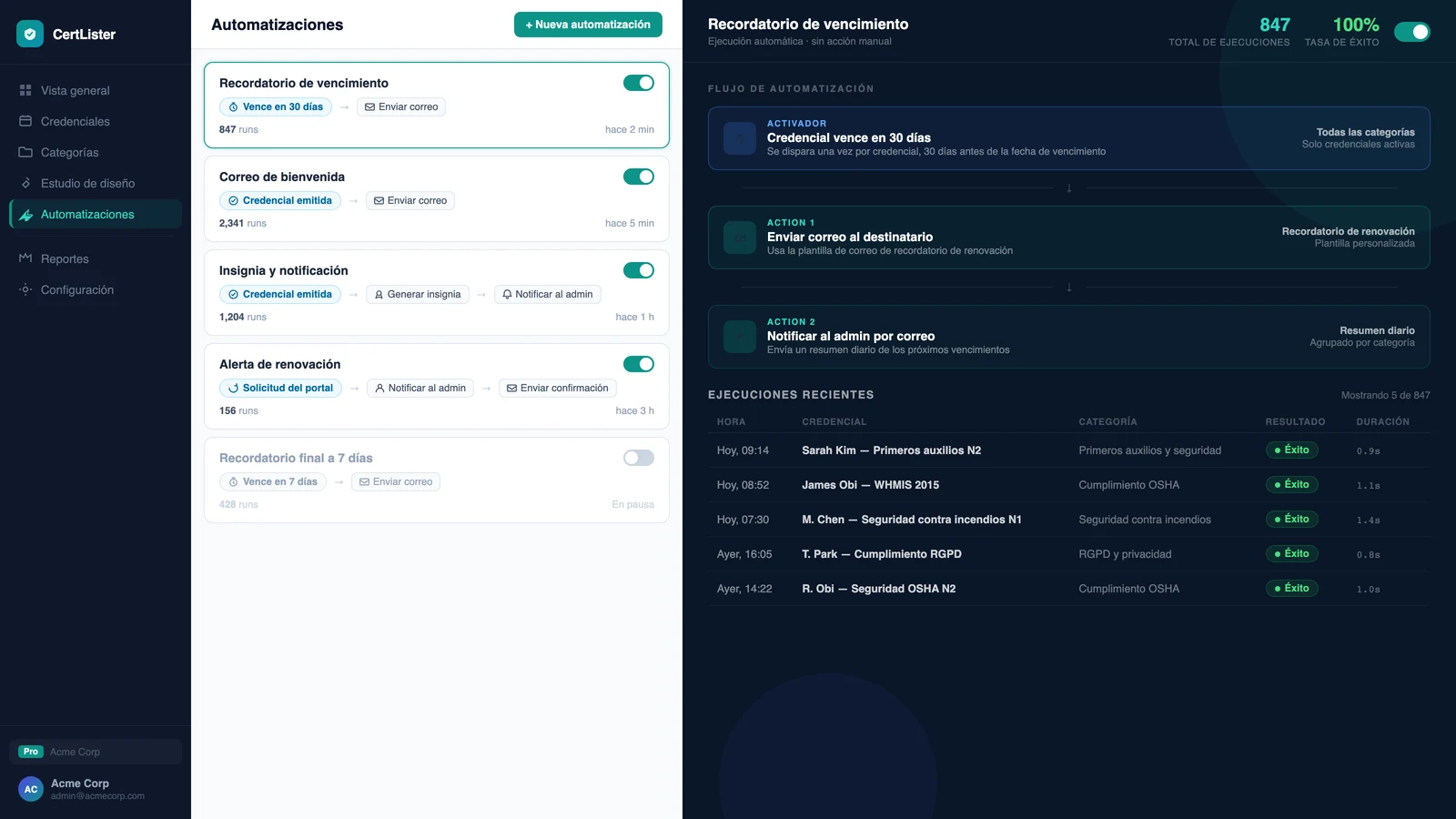Turn off Alerta de renovación automation
Screen dimensions: 1456x819
[x=639, y=364]
